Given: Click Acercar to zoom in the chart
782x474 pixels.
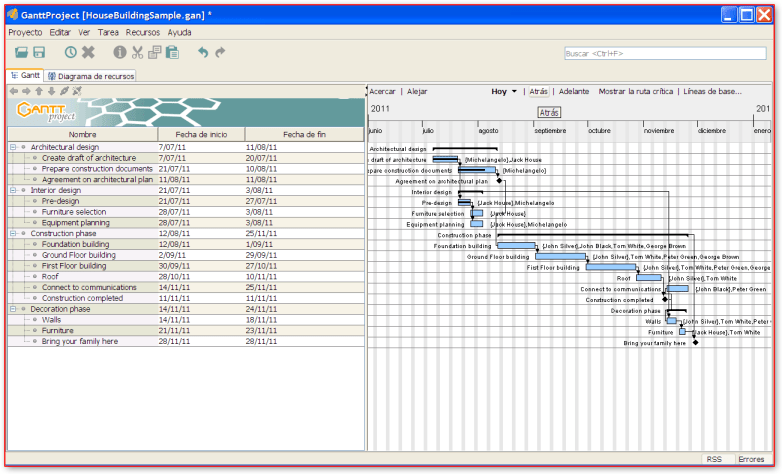Looking at the screenshot, I should click(382, 91).
